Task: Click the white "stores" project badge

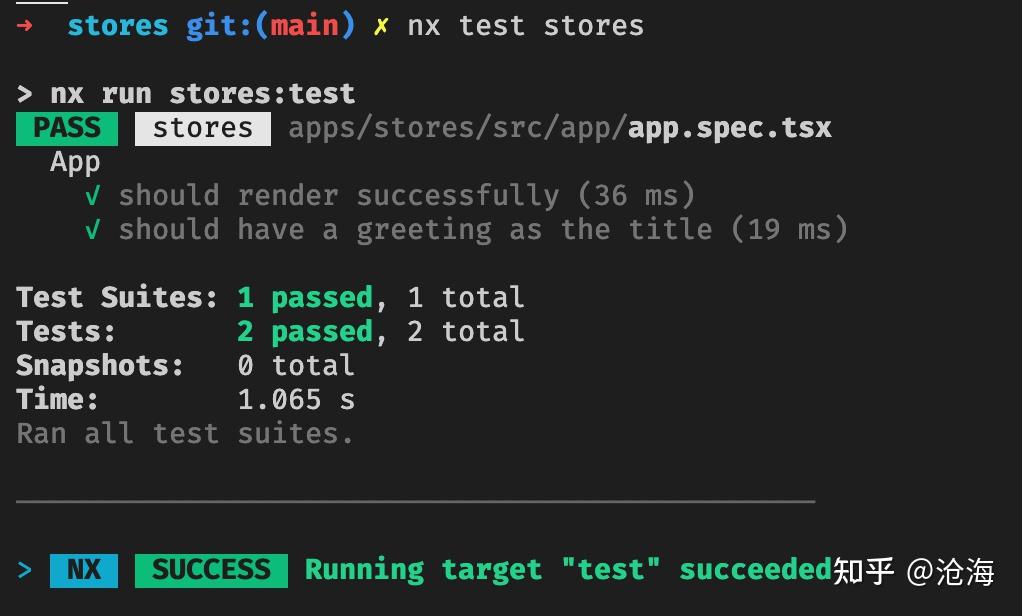Action: pos(202,128)
